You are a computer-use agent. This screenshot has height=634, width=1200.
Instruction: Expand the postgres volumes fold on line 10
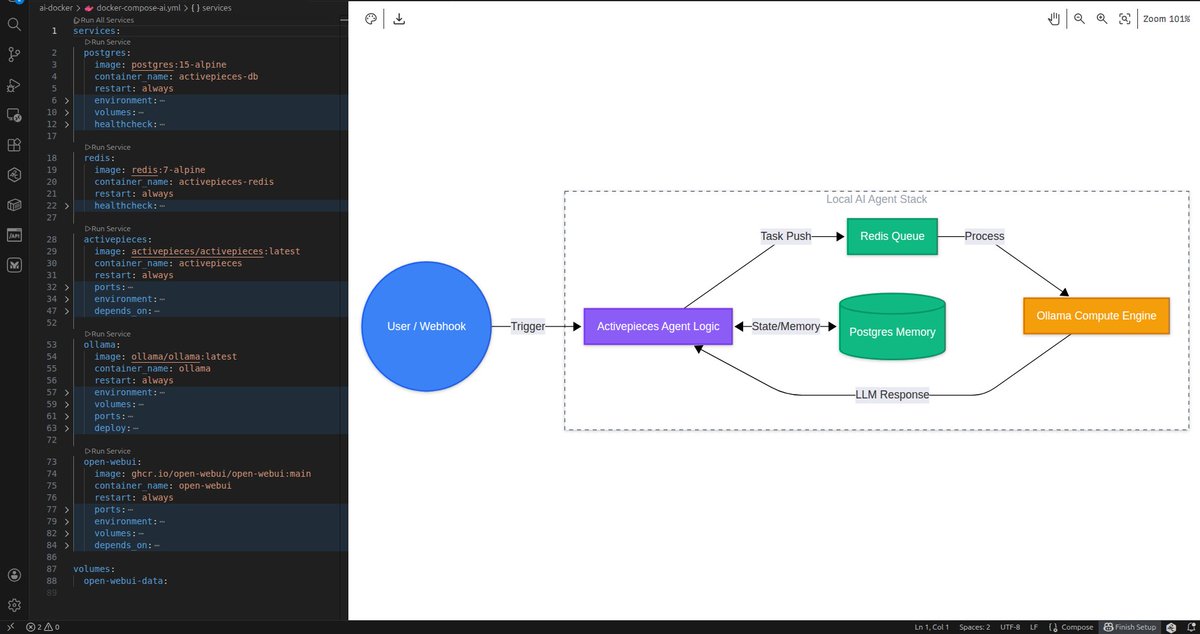(67, 112)
